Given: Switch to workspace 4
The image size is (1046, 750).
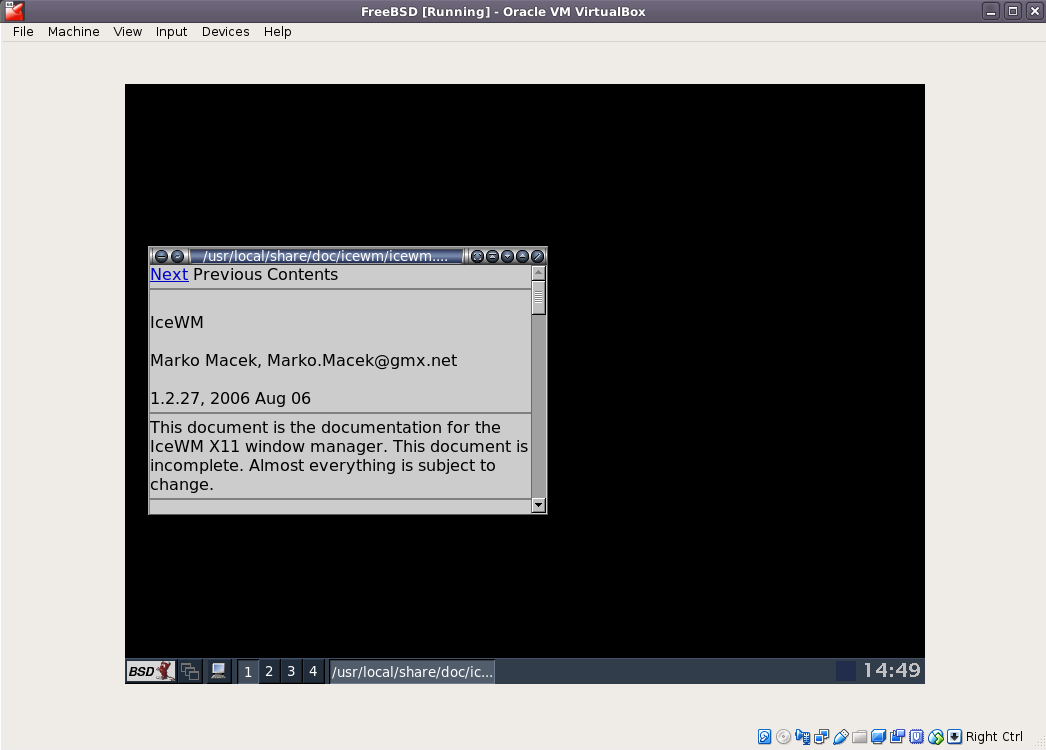Looking at the screenshot, I should point(313,671).
